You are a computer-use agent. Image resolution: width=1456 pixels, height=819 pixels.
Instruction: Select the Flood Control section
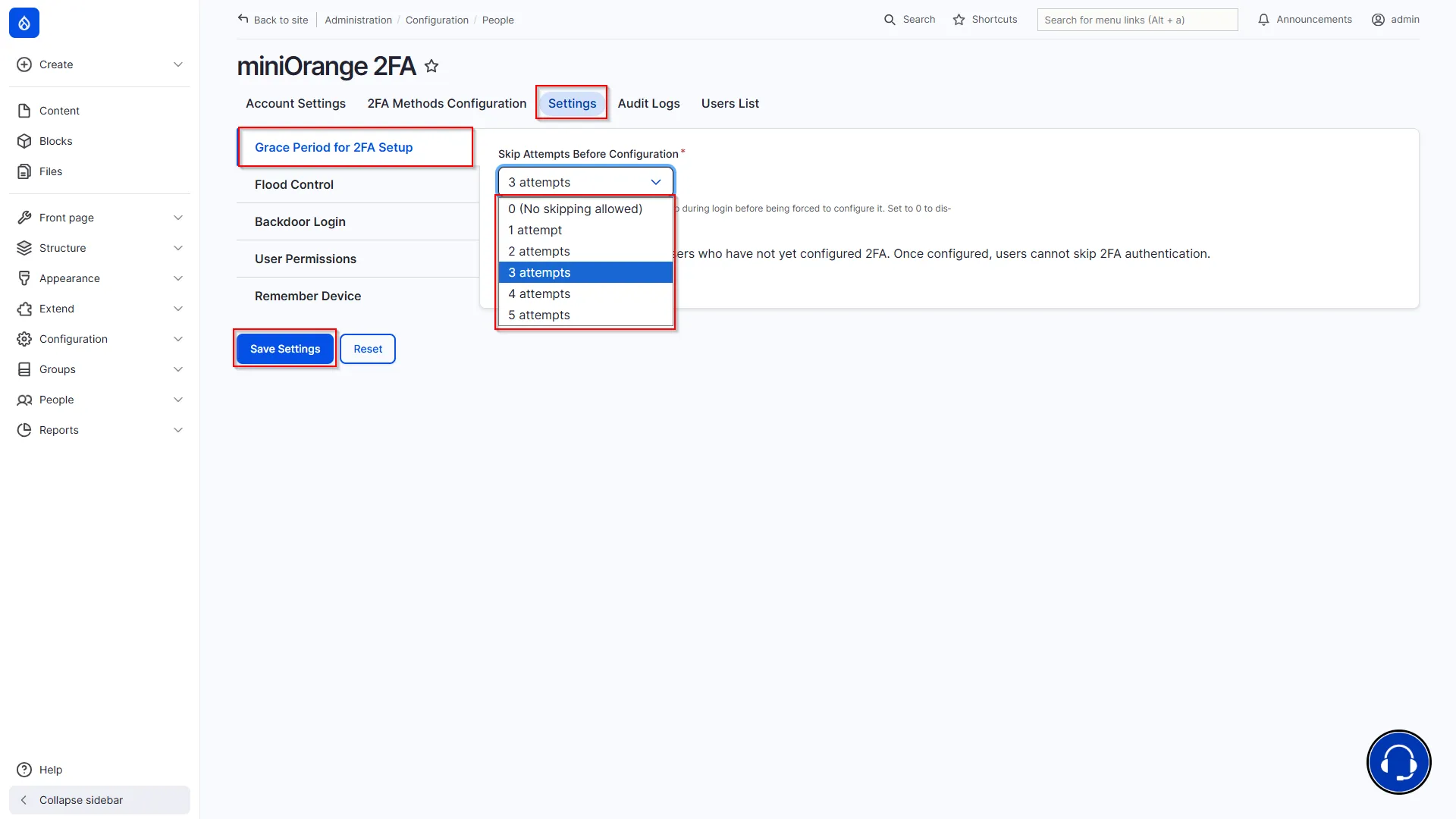coord(358,184)
